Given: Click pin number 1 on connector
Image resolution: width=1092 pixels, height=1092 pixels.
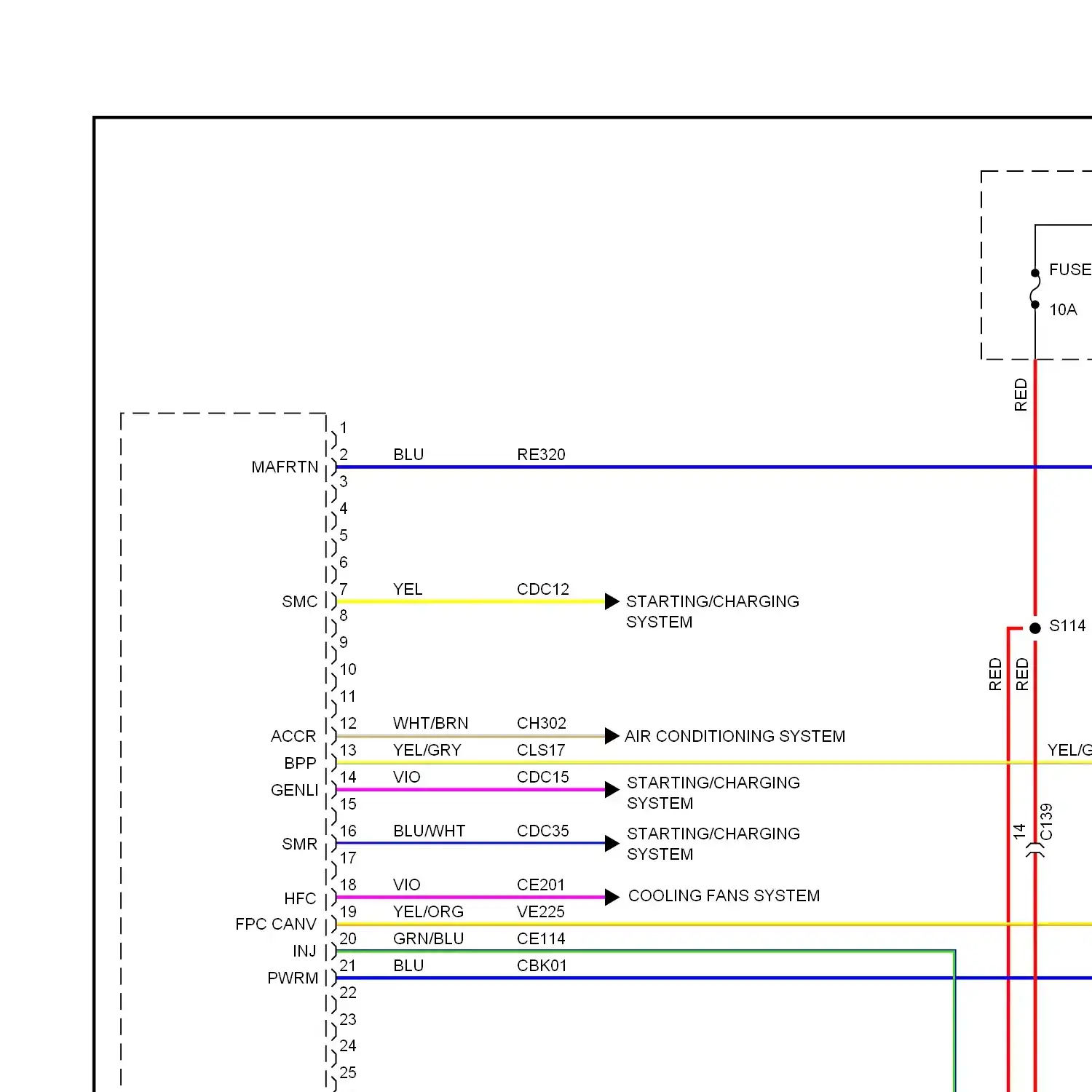Looking at the screenshot, I should pyautogui.click(x=344, y=427).
